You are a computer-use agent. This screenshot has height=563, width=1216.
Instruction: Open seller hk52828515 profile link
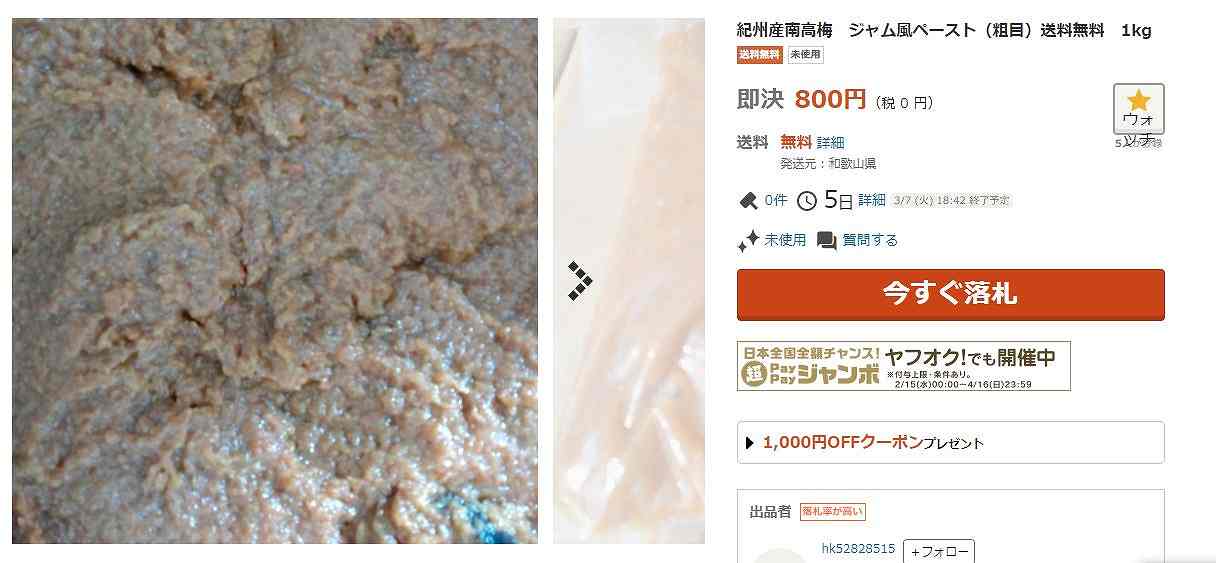(858, 549)
